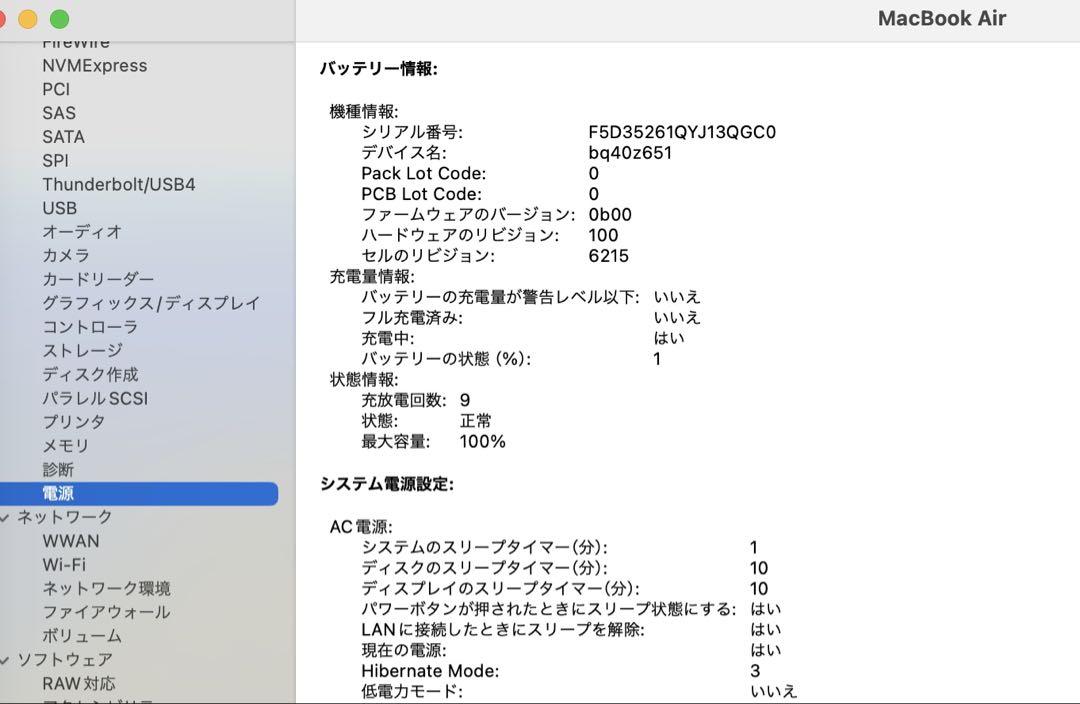Open WWAN under ネットワーク
The height and width of the screenshot is (704, 1080).
pyautogui.click(x=71, y=541)
